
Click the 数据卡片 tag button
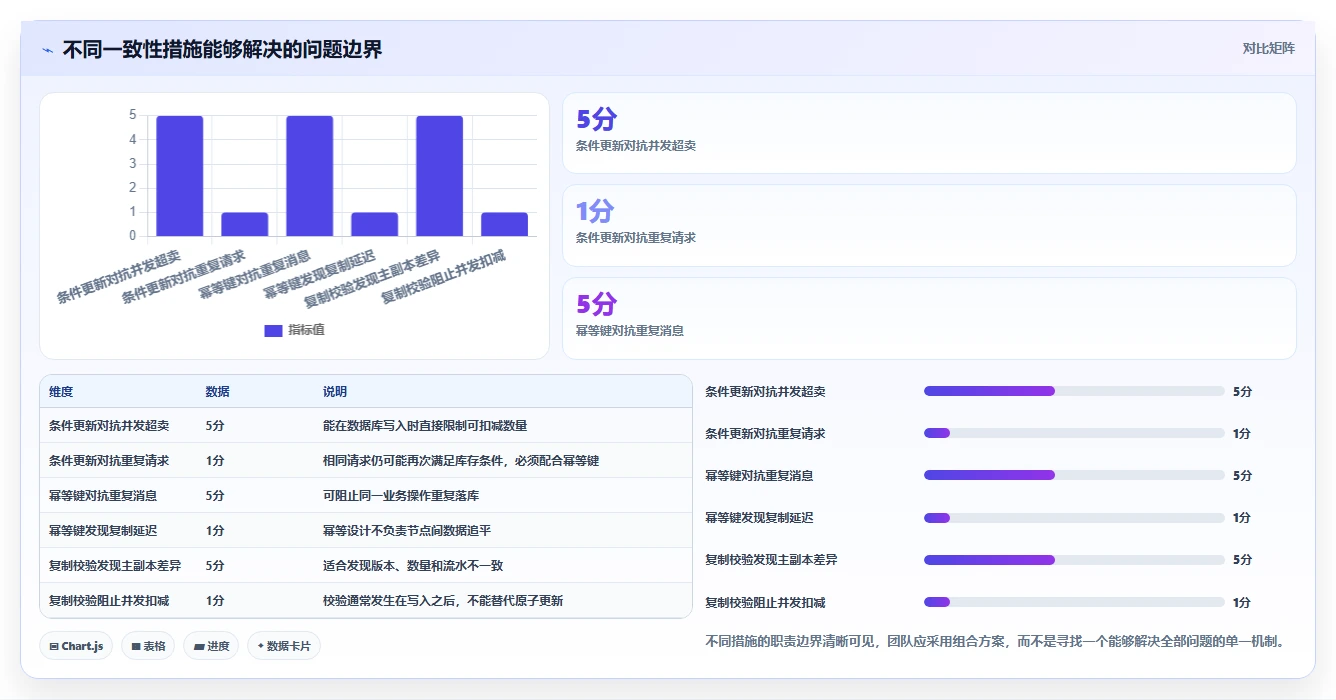(x=284, y=646)
